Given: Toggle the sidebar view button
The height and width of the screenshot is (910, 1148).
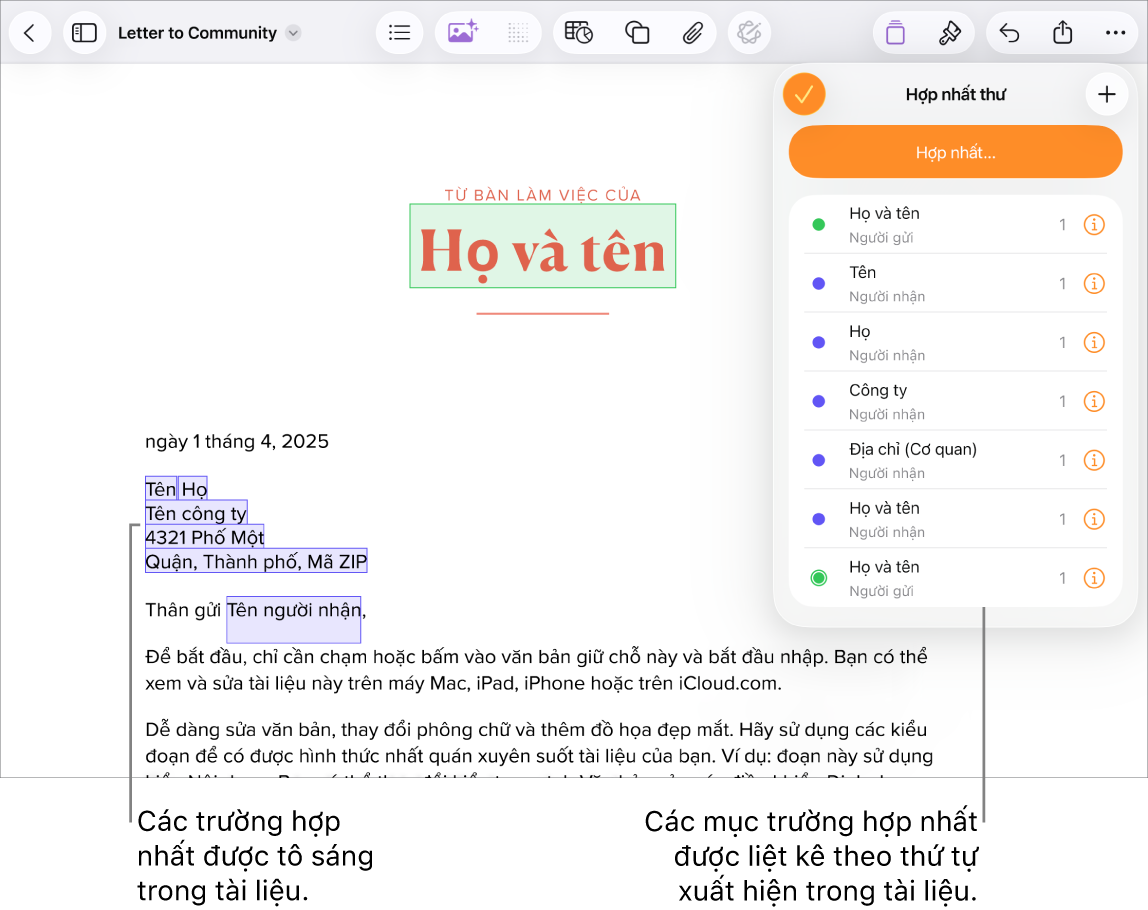Looking at the screenshot, I should pos(84,33).
